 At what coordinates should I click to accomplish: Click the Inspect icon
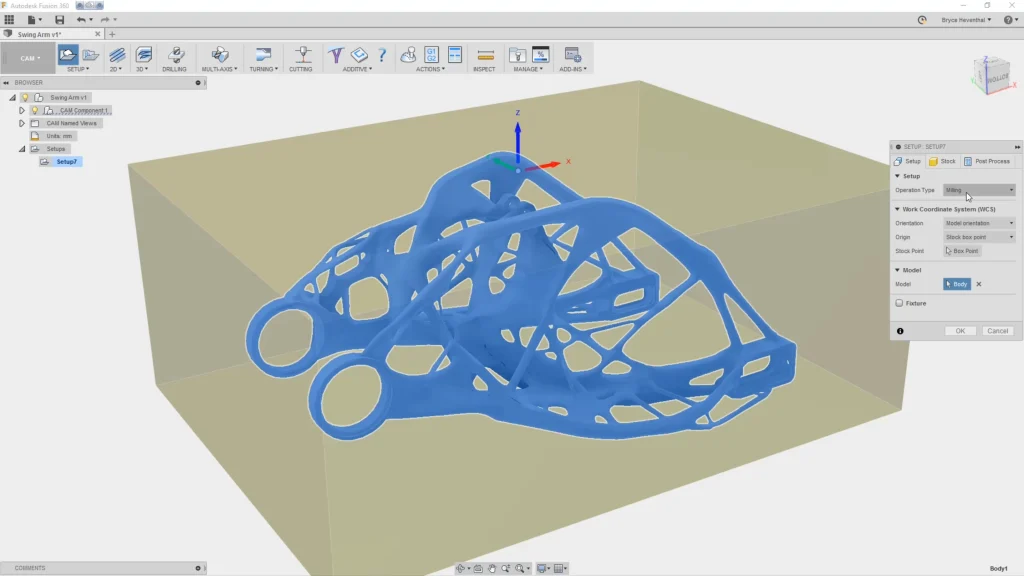pos(484,53)
